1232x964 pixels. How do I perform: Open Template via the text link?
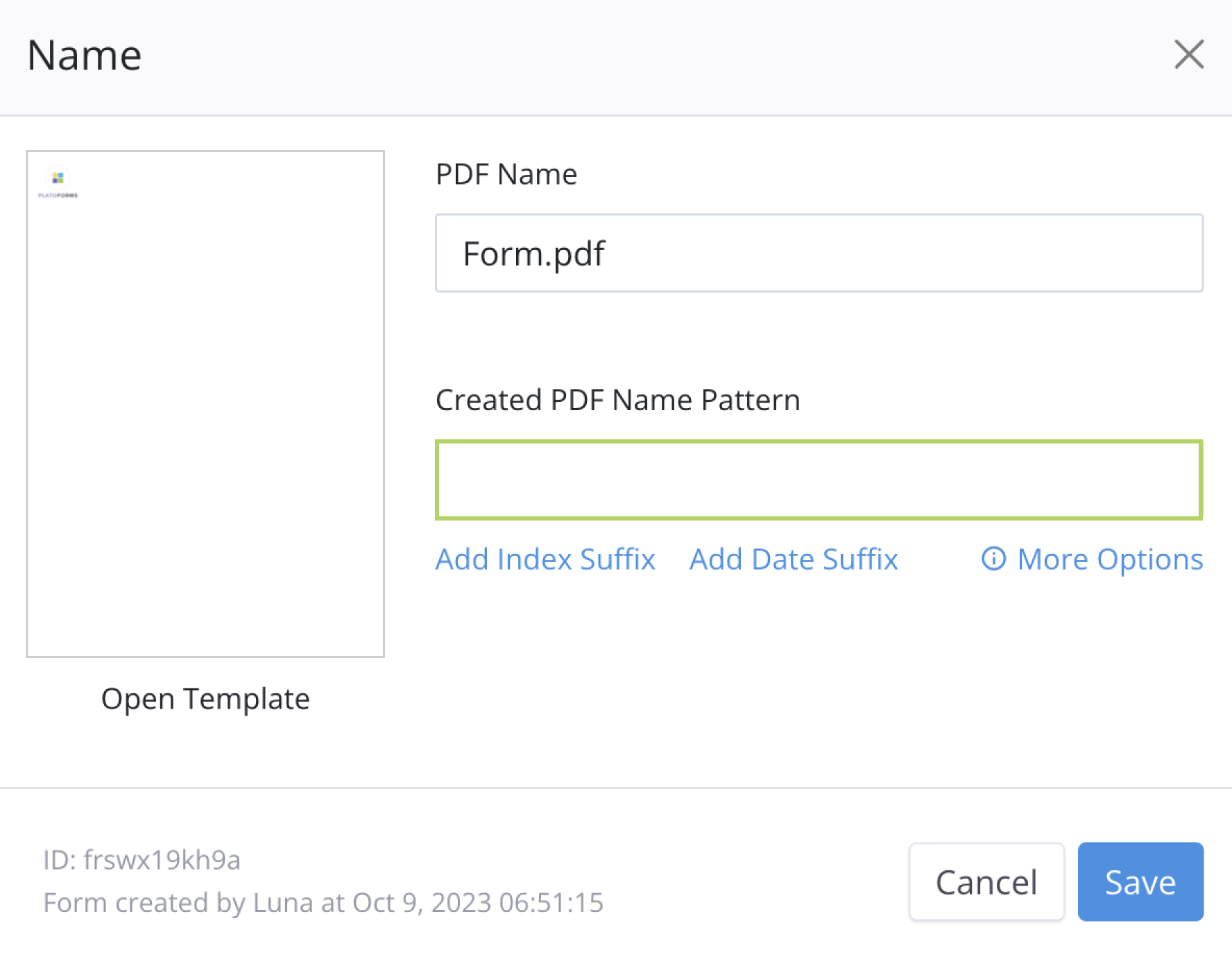tap(205, 699)
